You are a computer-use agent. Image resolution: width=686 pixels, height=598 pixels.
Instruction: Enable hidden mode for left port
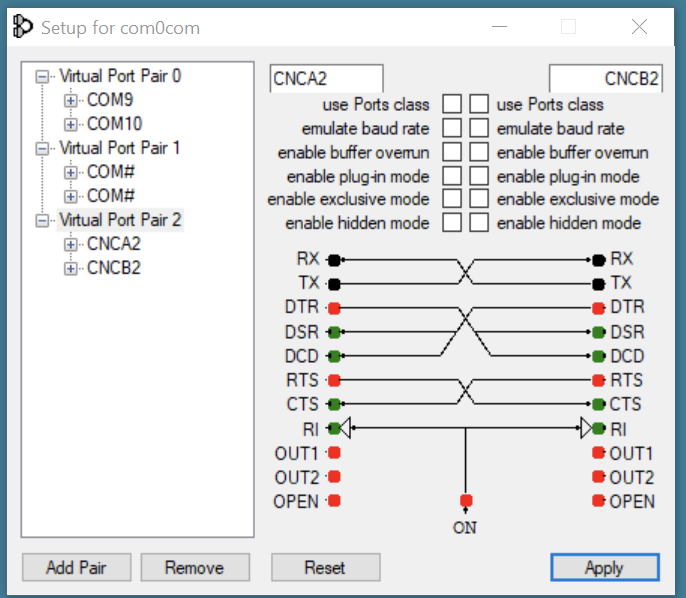(x=452, y=223)
